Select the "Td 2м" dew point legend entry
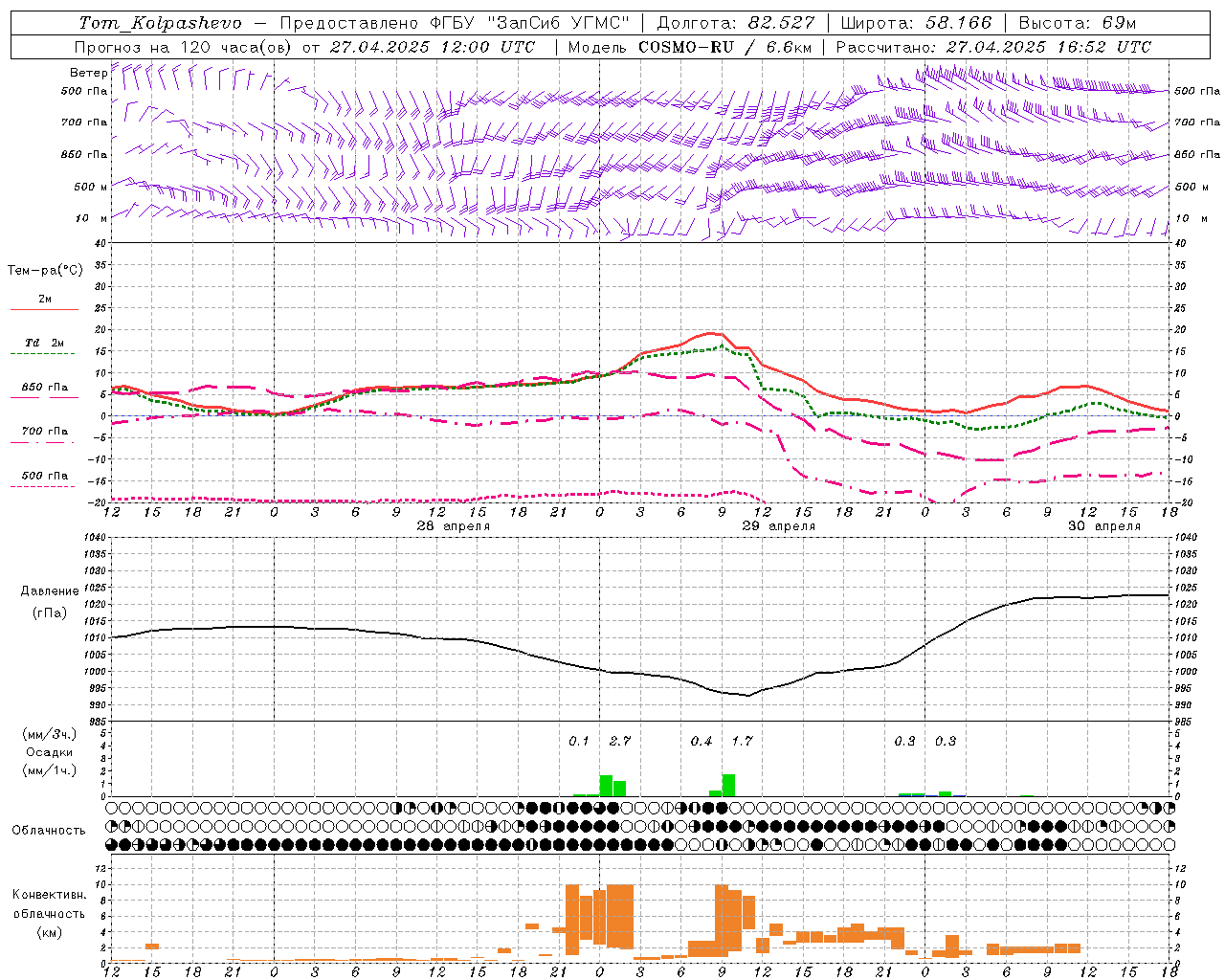 (x=45, y=343)
